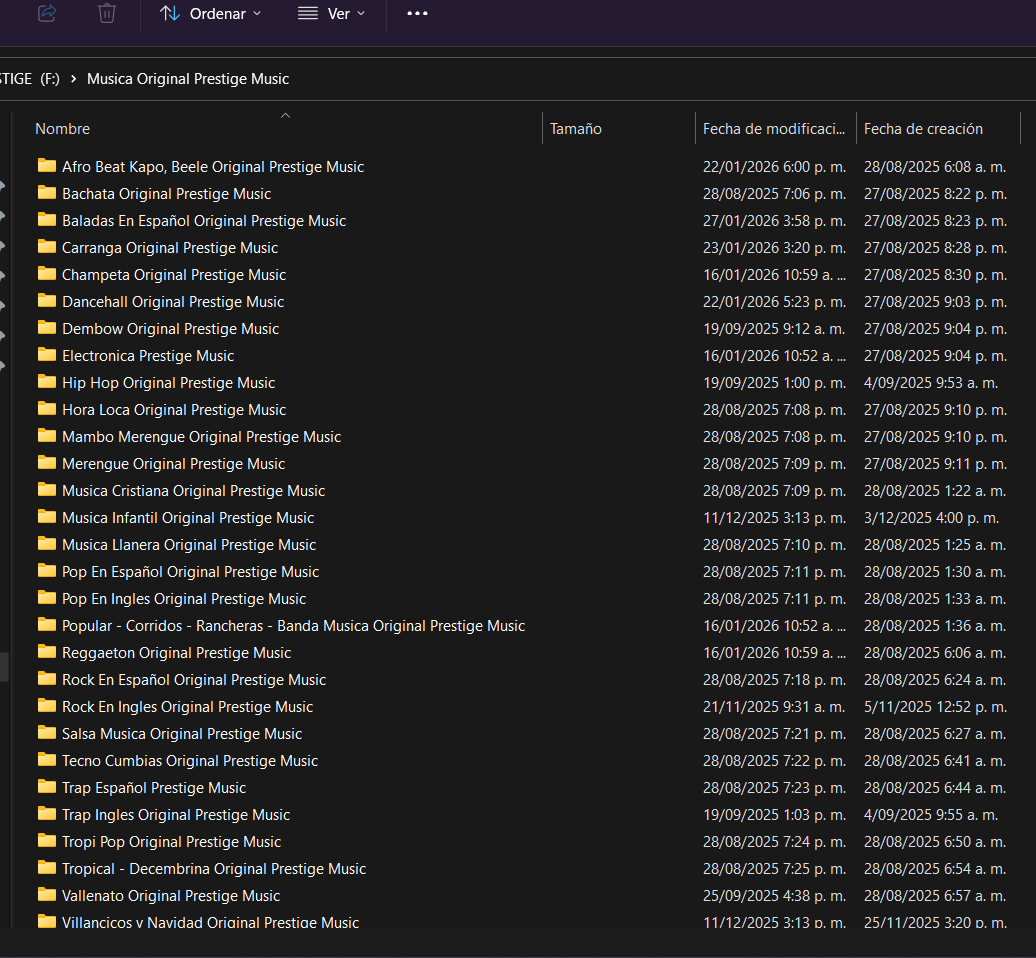Image resolution: width=1036 pixels, height=958 pixels.
Task: Click folder icon of Hora Loca Original Prestige
Action: point(47,410)
